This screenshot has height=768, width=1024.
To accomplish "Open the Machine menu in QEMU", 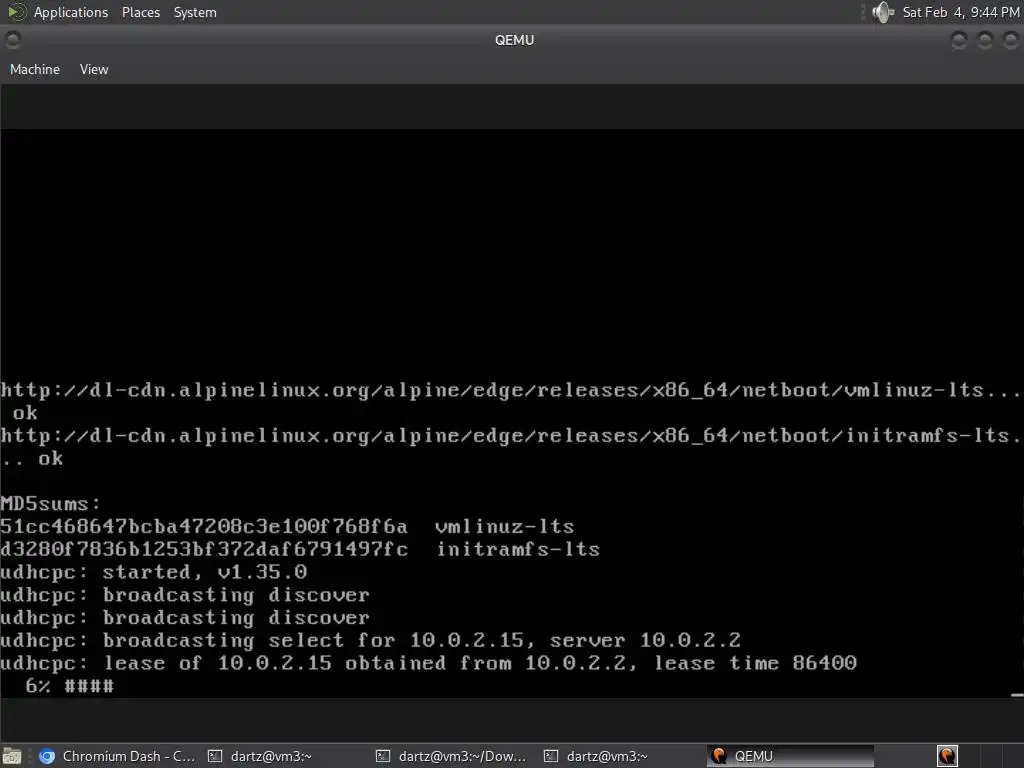I will [x=35, y=69].
